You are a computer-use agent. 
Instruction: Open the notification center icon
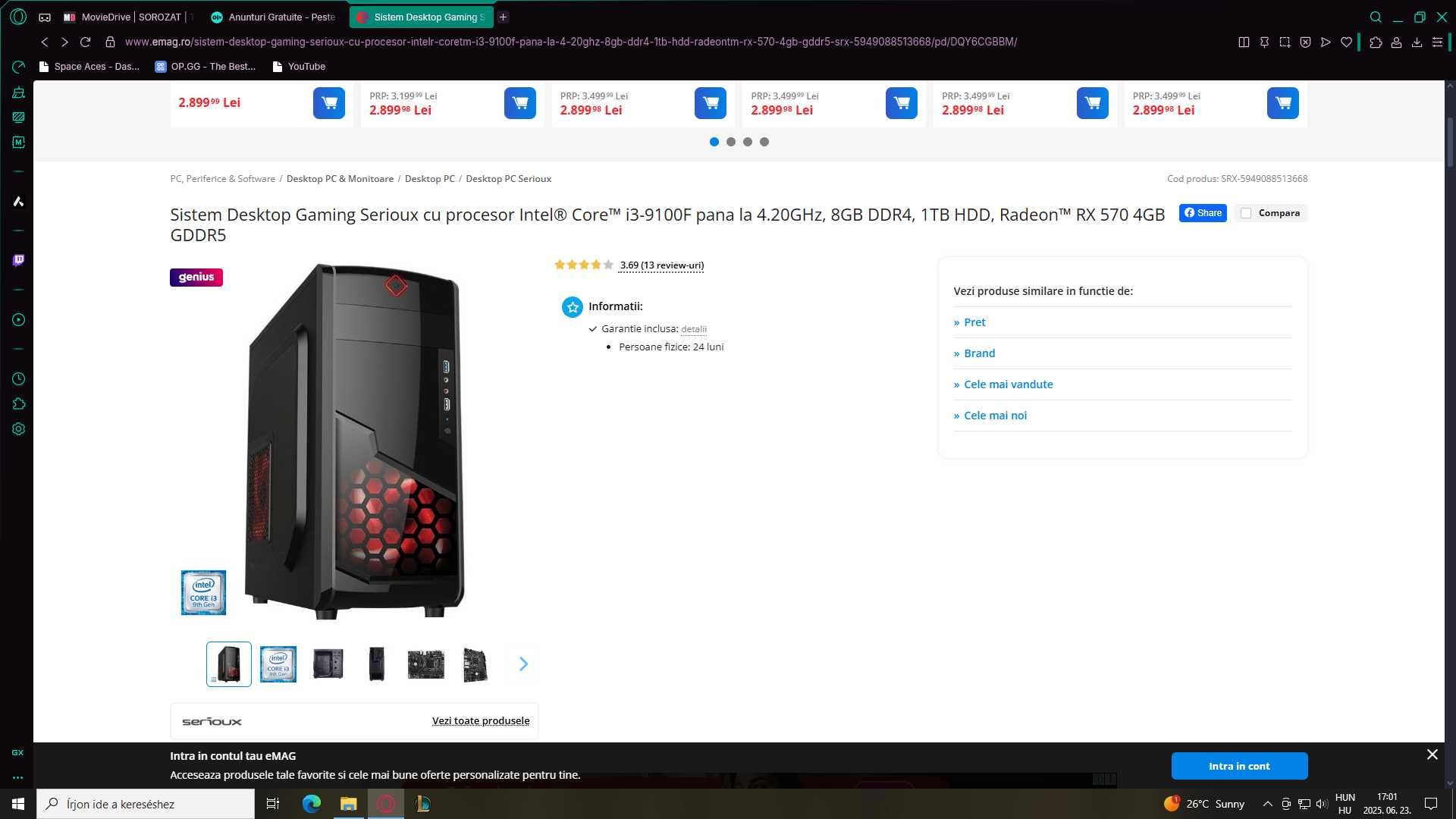coord(1431,804)
